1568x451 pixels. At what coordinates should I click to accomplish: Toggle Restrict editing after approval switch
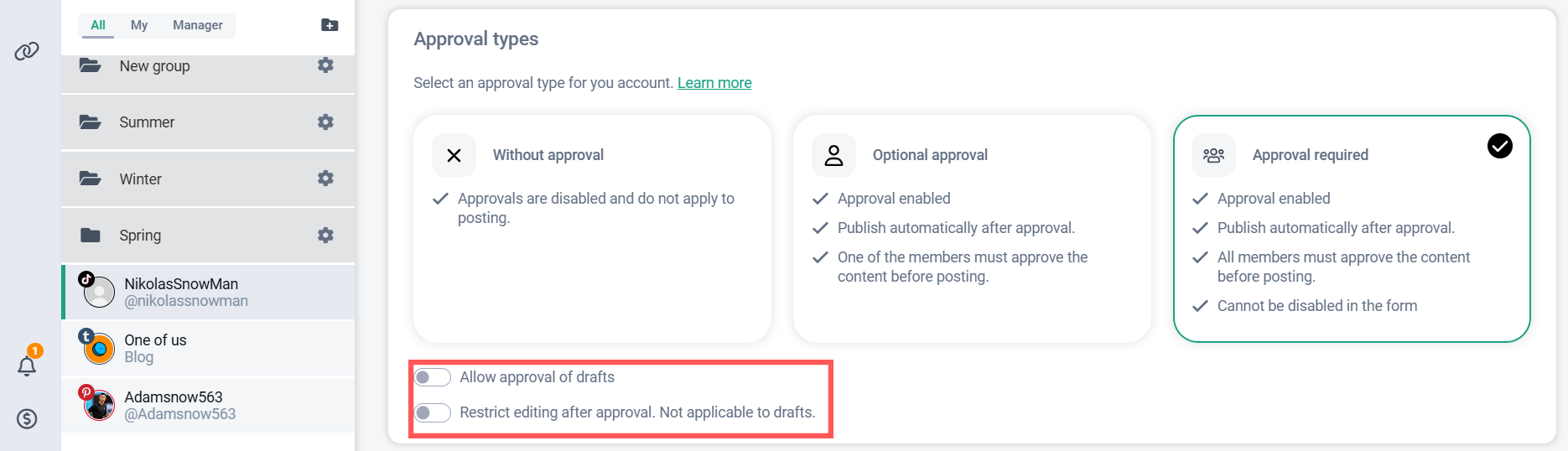click(x=433, y=412)
